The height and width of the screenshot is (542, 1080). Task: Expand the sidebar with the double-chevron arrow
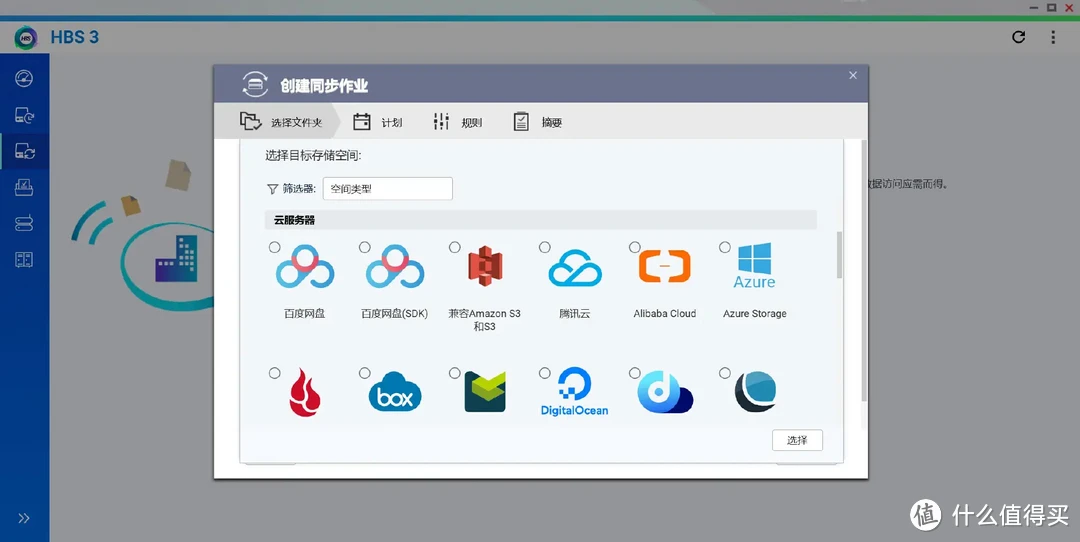pos(24,518)
